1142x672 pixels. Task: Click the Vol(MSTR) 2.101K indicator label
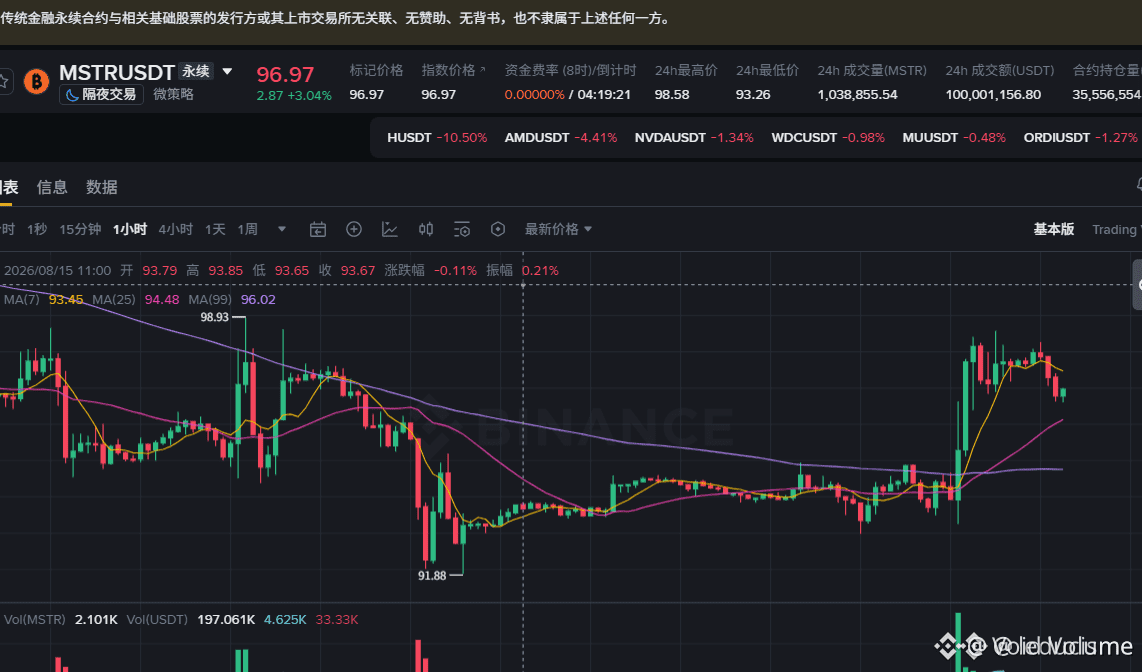click(x=60, y=620)
